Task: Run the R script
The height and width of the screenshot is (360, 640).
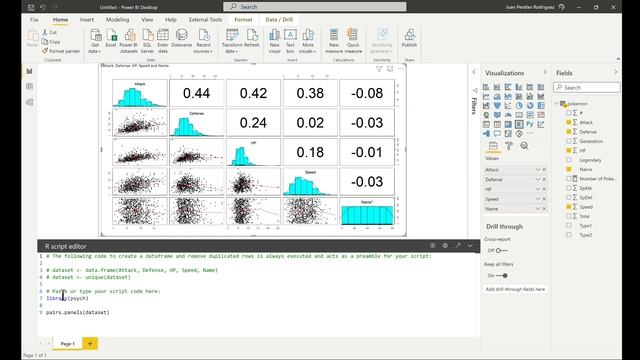Action: pyautogui.click(x=433, y=246)
